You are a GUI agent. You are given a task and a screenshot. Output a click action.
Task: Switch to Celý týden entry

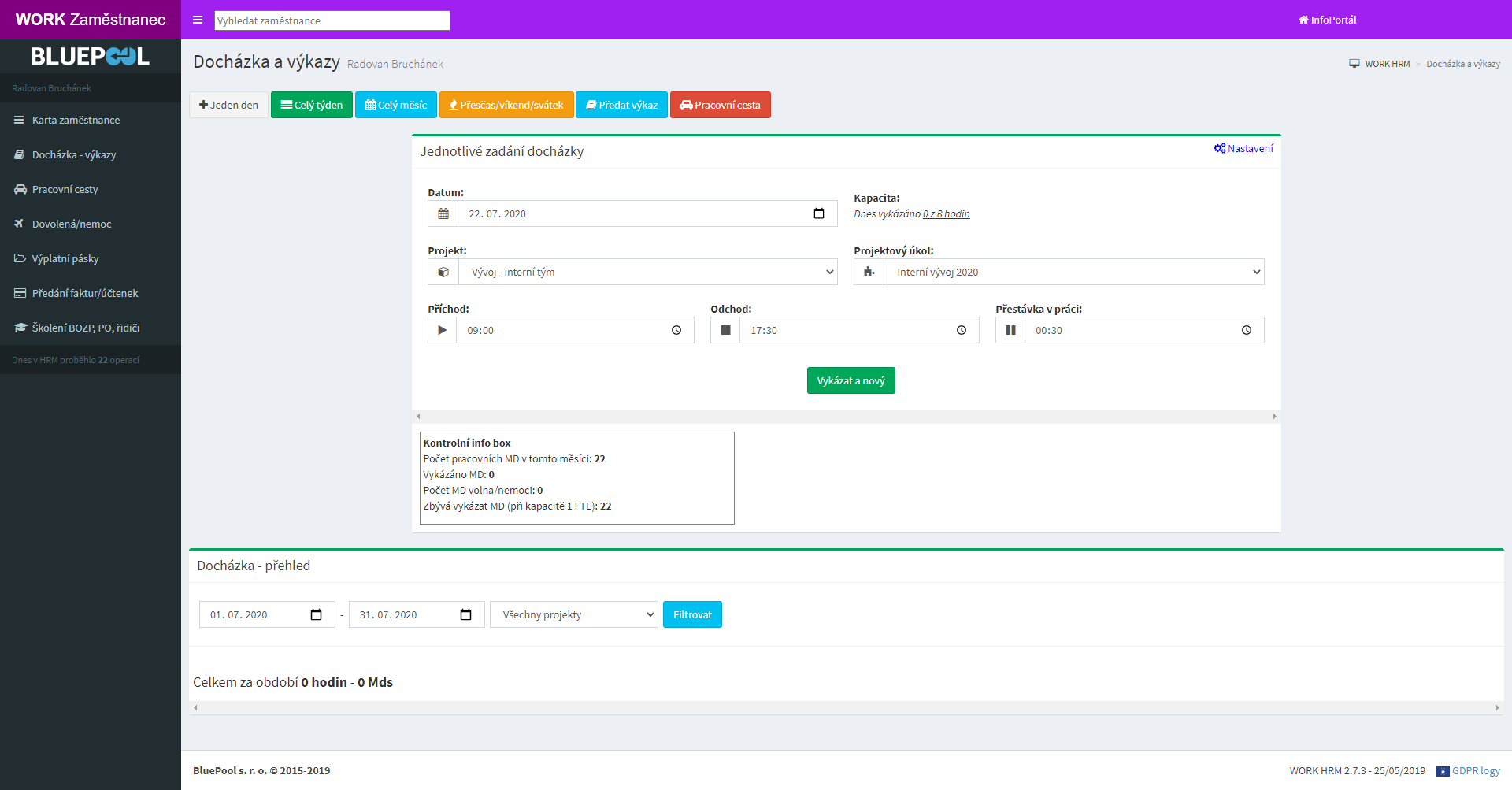pos(312,105)
